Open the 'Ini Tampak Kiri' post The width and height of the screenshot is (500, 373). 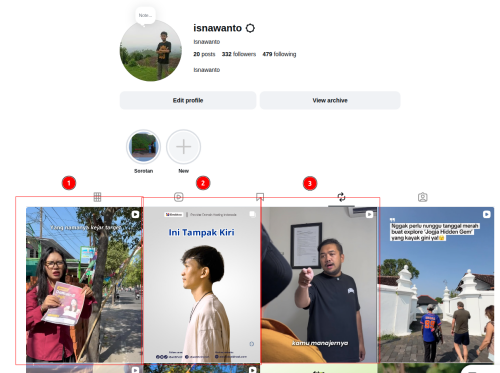point(202,285)
